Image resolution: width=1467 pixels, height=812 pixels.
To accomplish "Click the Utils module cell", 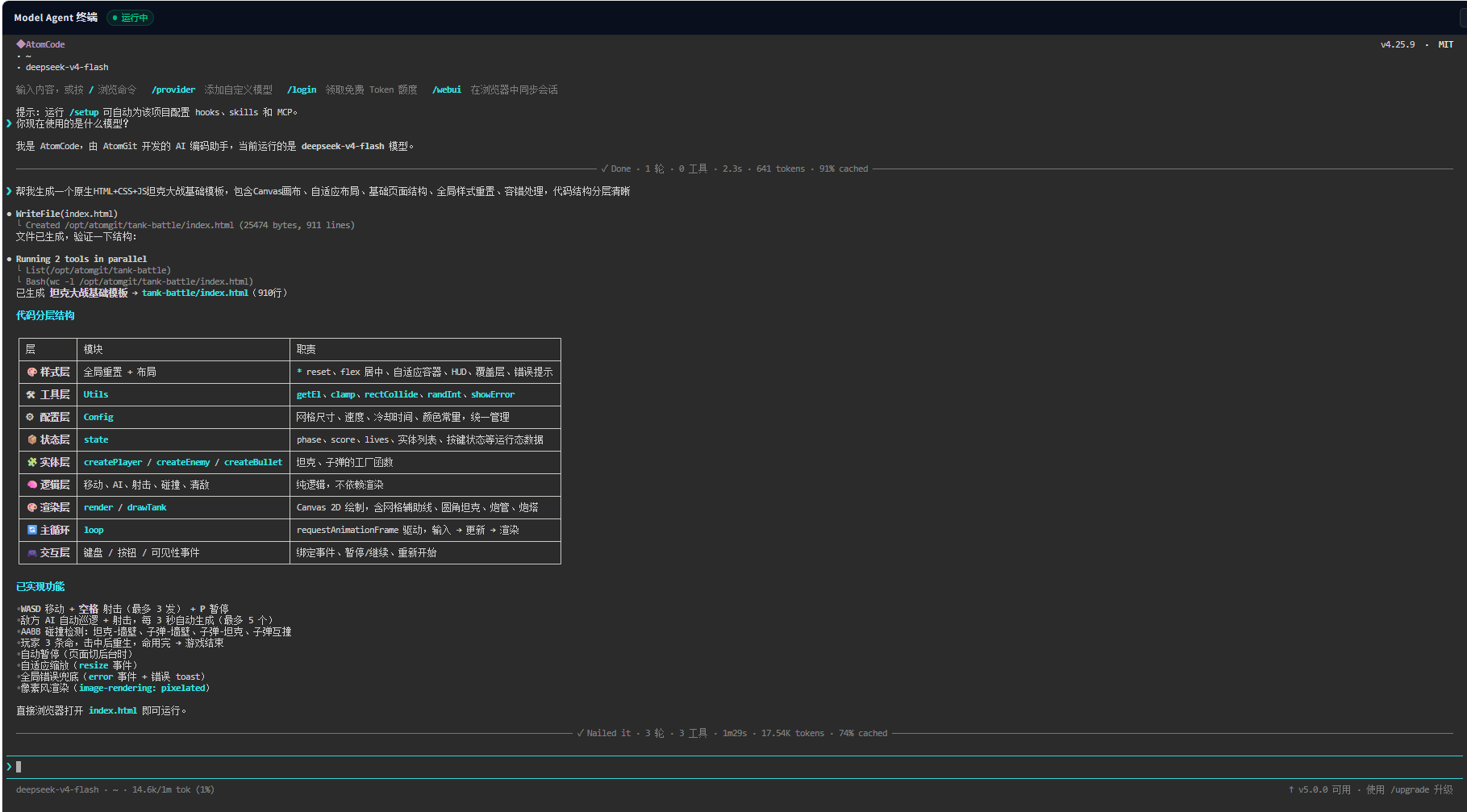I will [x=96, y=394].
